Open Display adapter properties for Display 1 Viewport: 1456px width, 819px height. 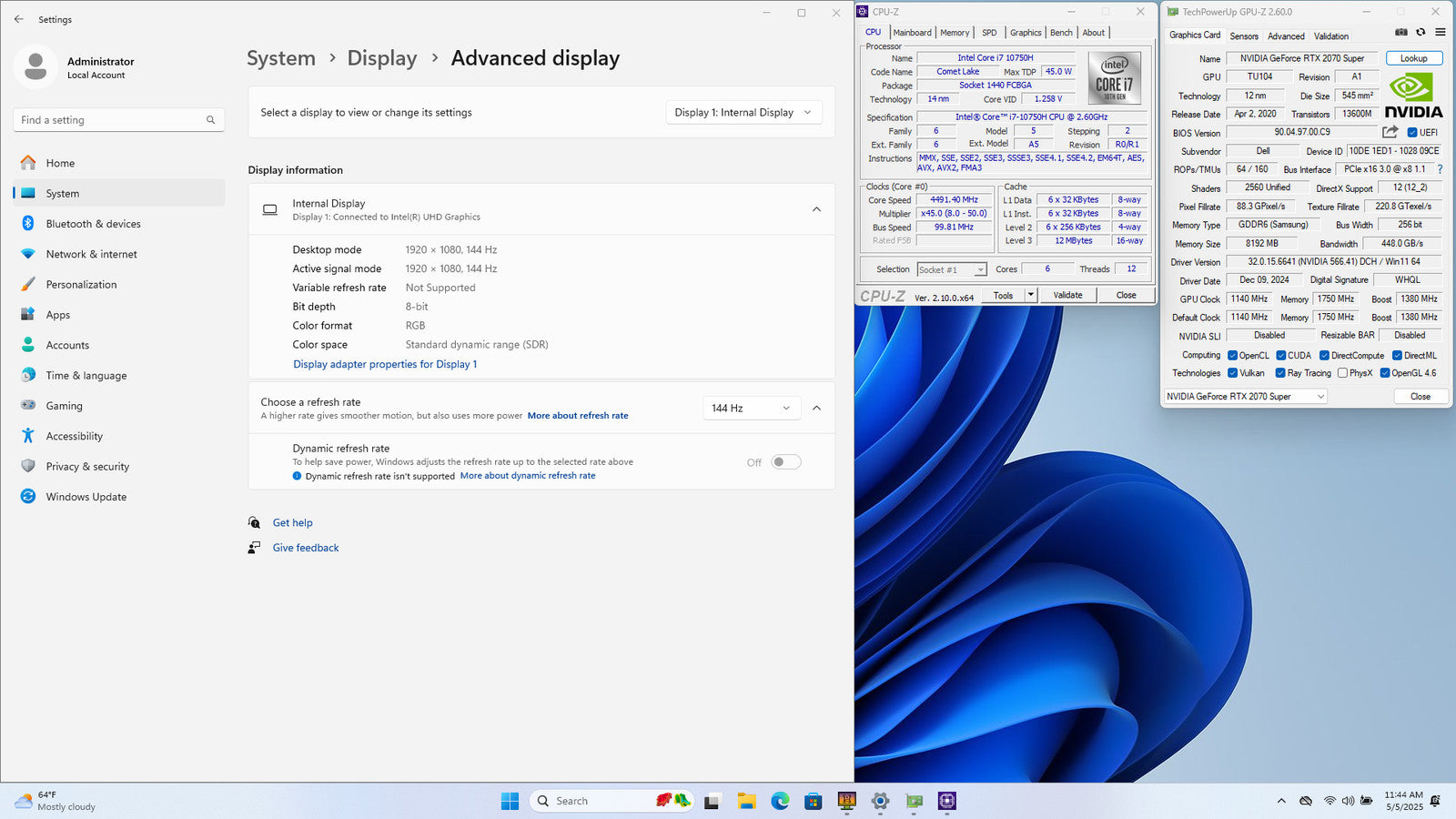tap(385, 364)
